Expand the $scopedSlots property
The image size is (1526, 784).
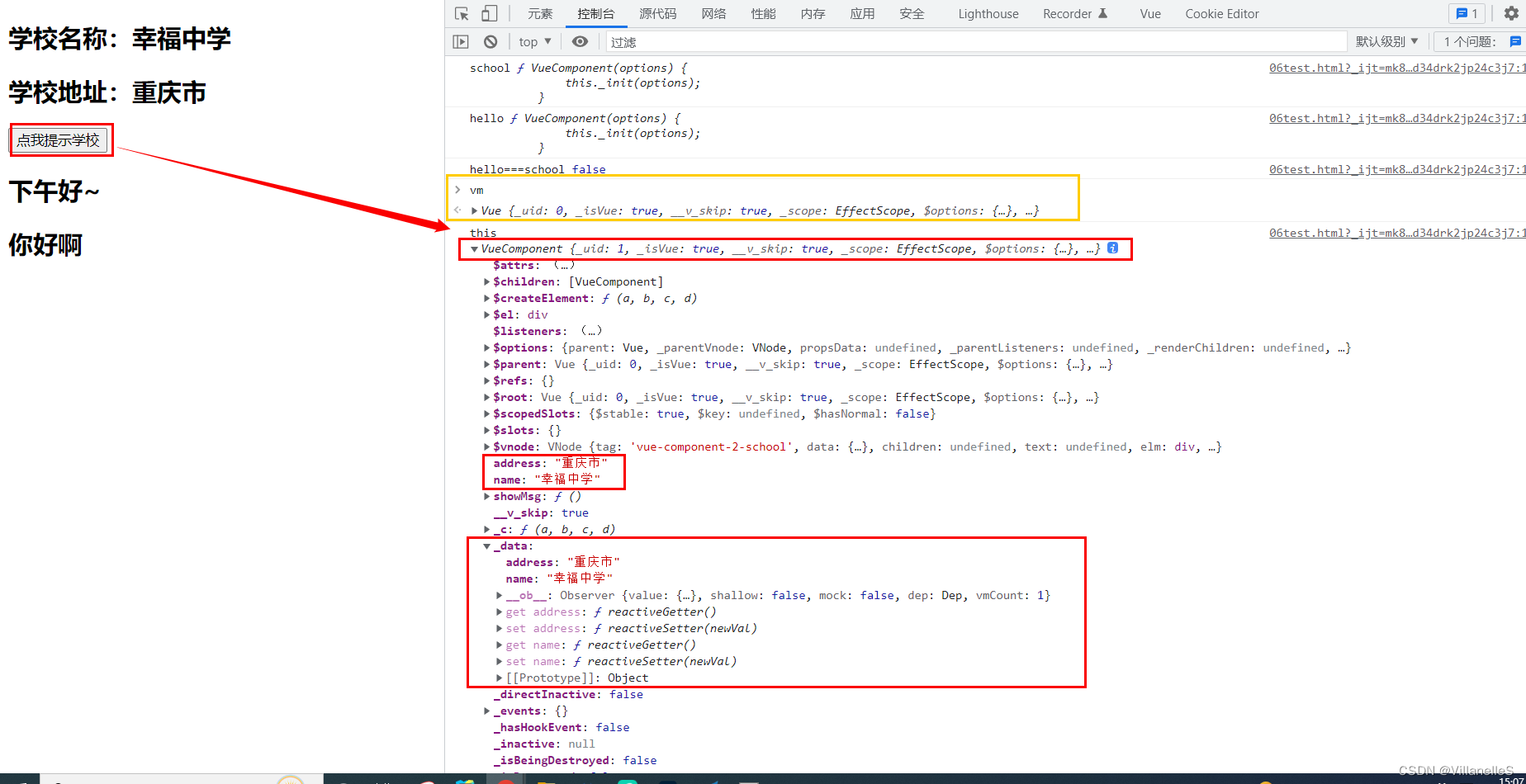[x=487, y=413]
